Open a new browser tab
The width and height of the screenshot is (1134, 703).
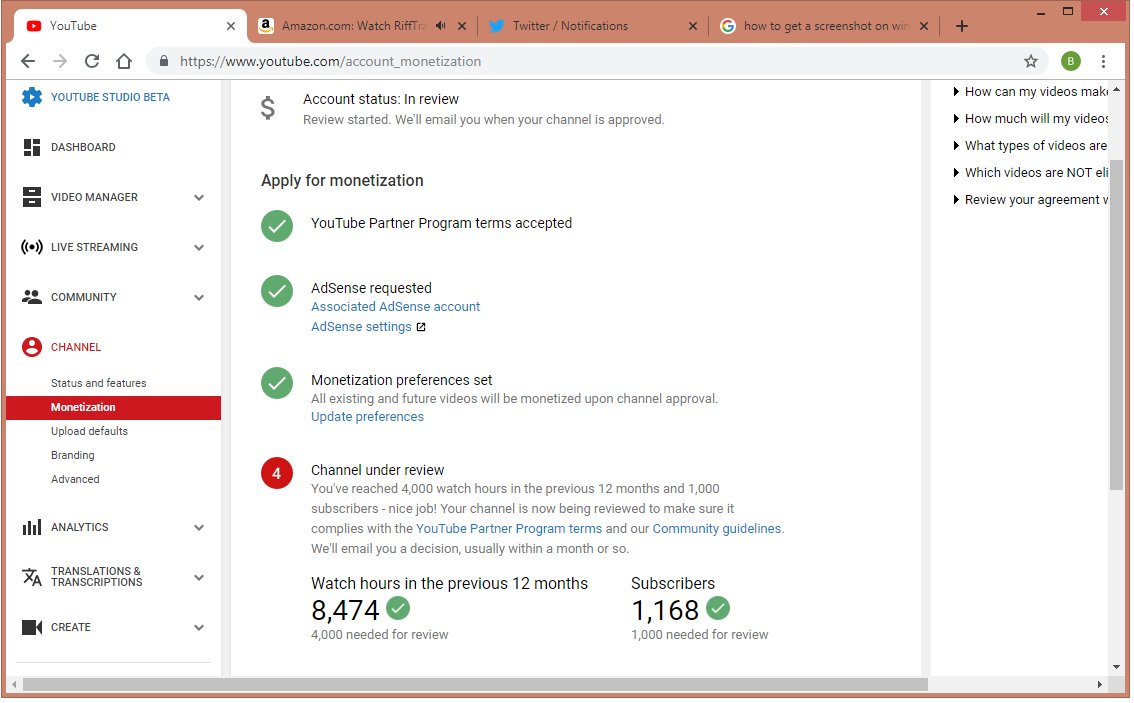963,26
